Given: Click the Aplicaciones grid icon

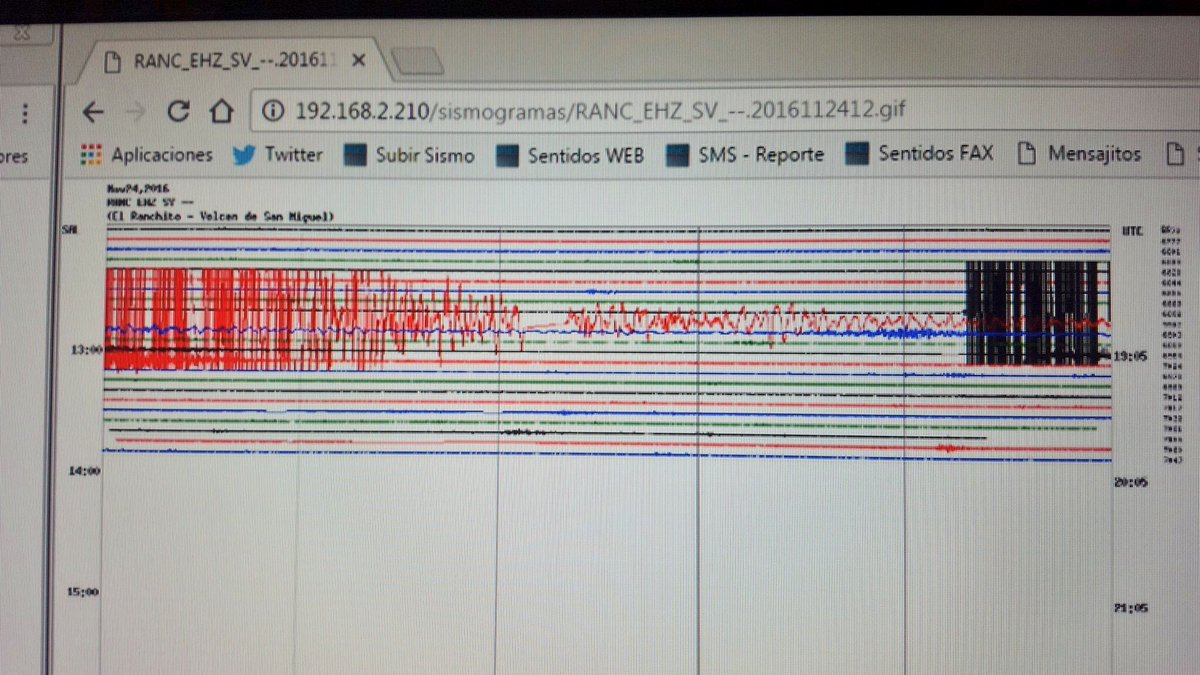Looking at the screenshot, I should point(92,155).
